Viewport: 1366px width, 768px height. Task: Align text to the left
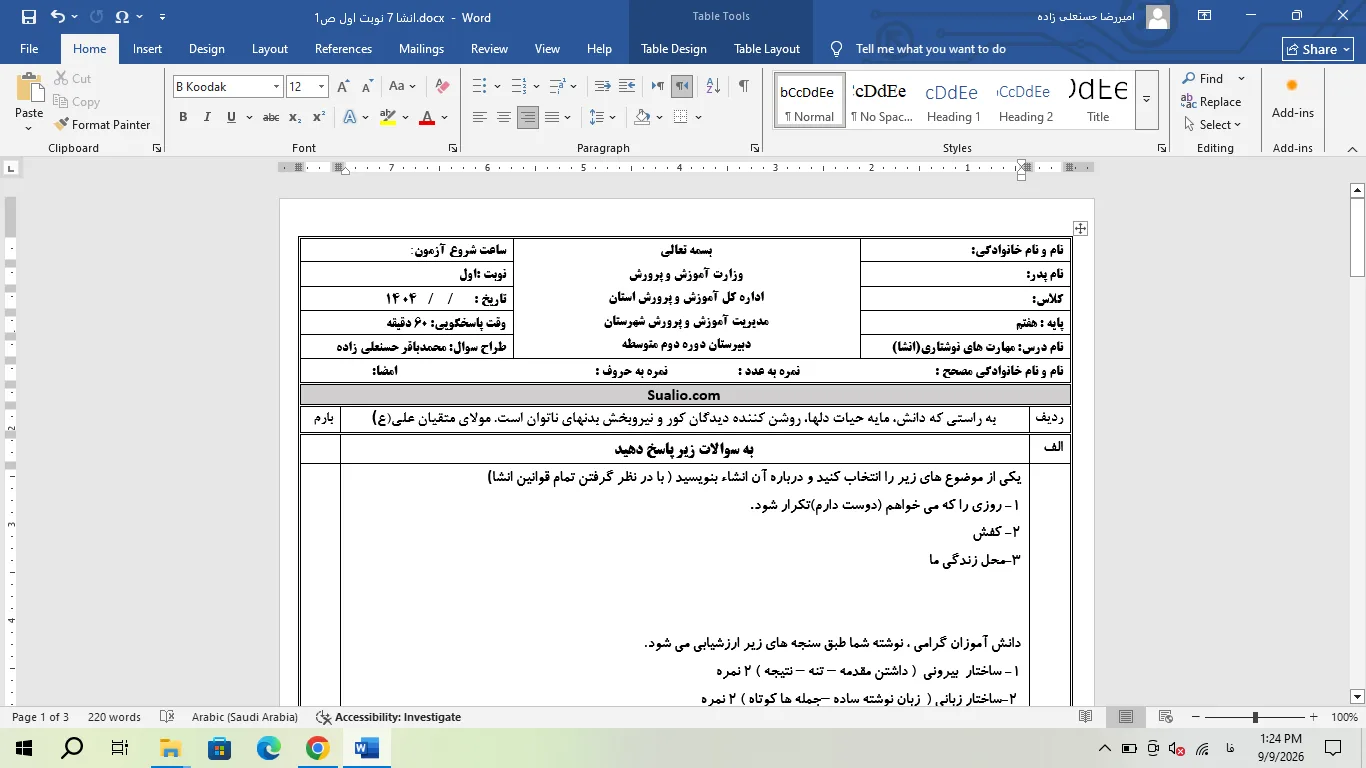pos(480,117)
